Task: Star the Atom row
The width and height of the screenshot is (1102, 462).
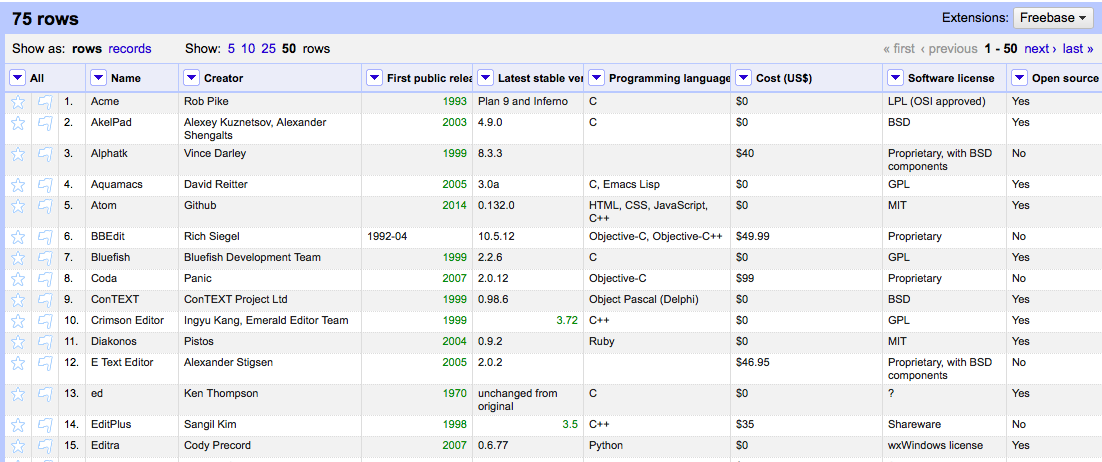Action: click(x=17, y=206)
